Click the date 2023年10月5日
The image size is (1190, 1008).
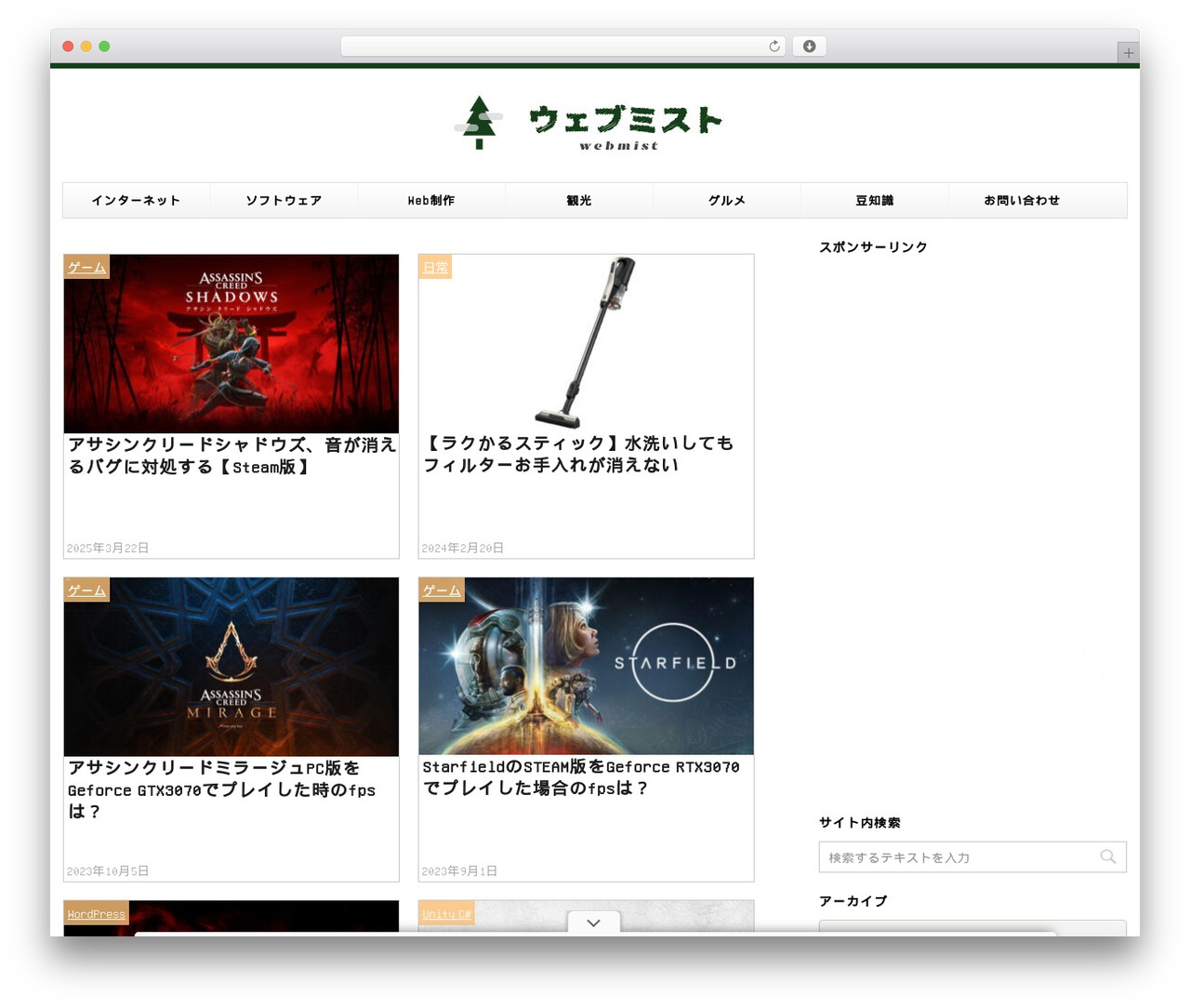pyautogui.click(x=108, y=871)
